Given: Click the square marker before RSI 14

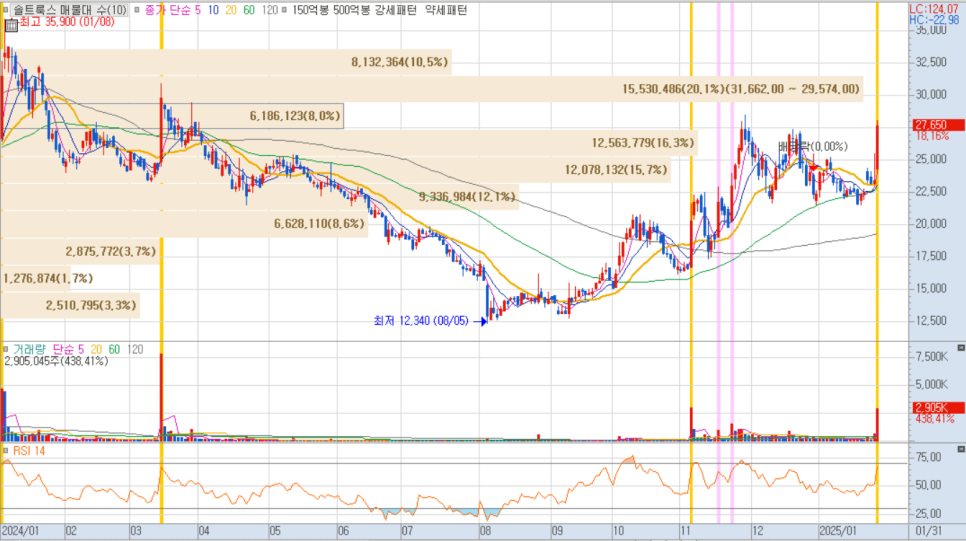Looking at the screenshot, I should [x=6, y=451].
